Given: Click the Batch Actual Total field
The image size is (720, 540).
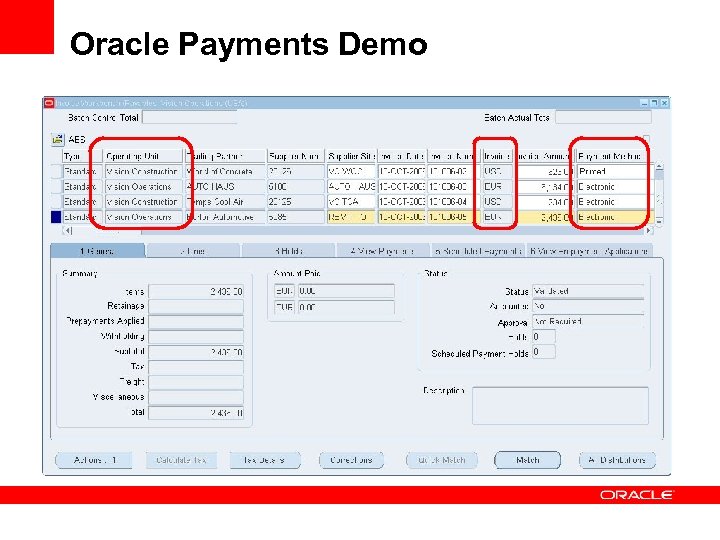Looking at the screenshot, I should (x=603, y=118).
